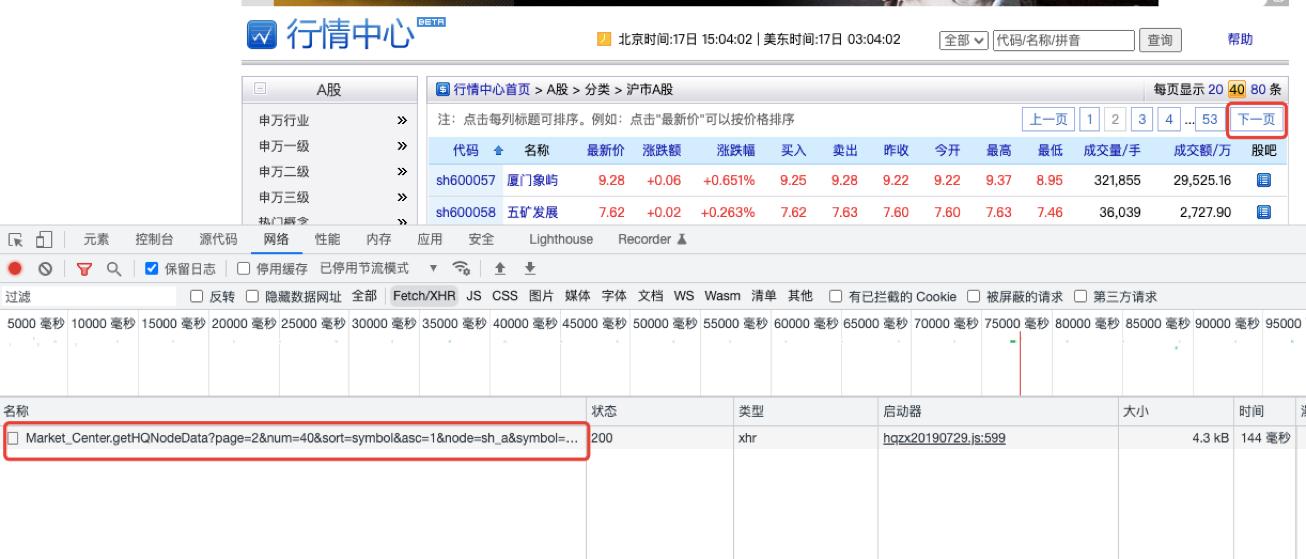The image size is (1306, 559).
Task: Check 隐藏数据网址 checkbox
Action: point(251,296)
